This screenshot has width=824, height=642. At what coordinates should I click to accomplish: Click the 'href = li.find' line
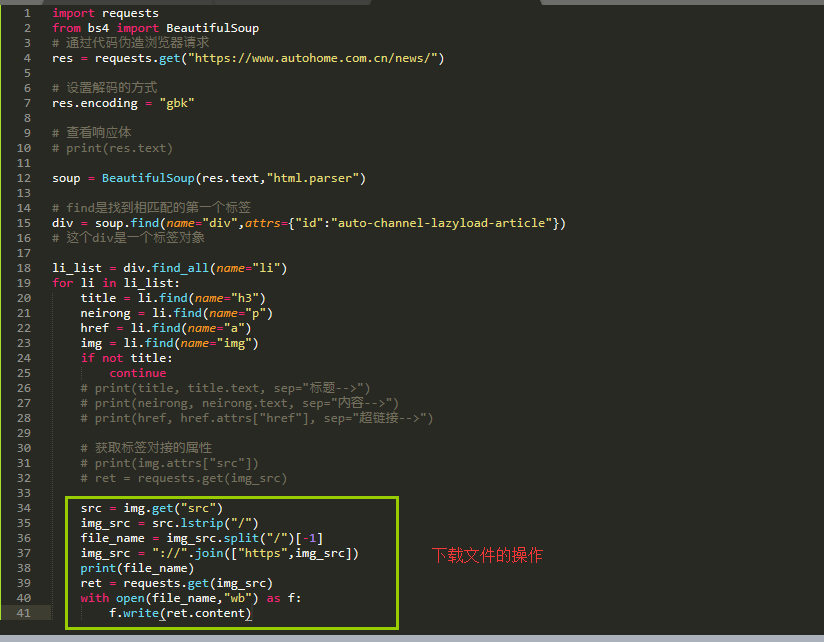[166, 328]
